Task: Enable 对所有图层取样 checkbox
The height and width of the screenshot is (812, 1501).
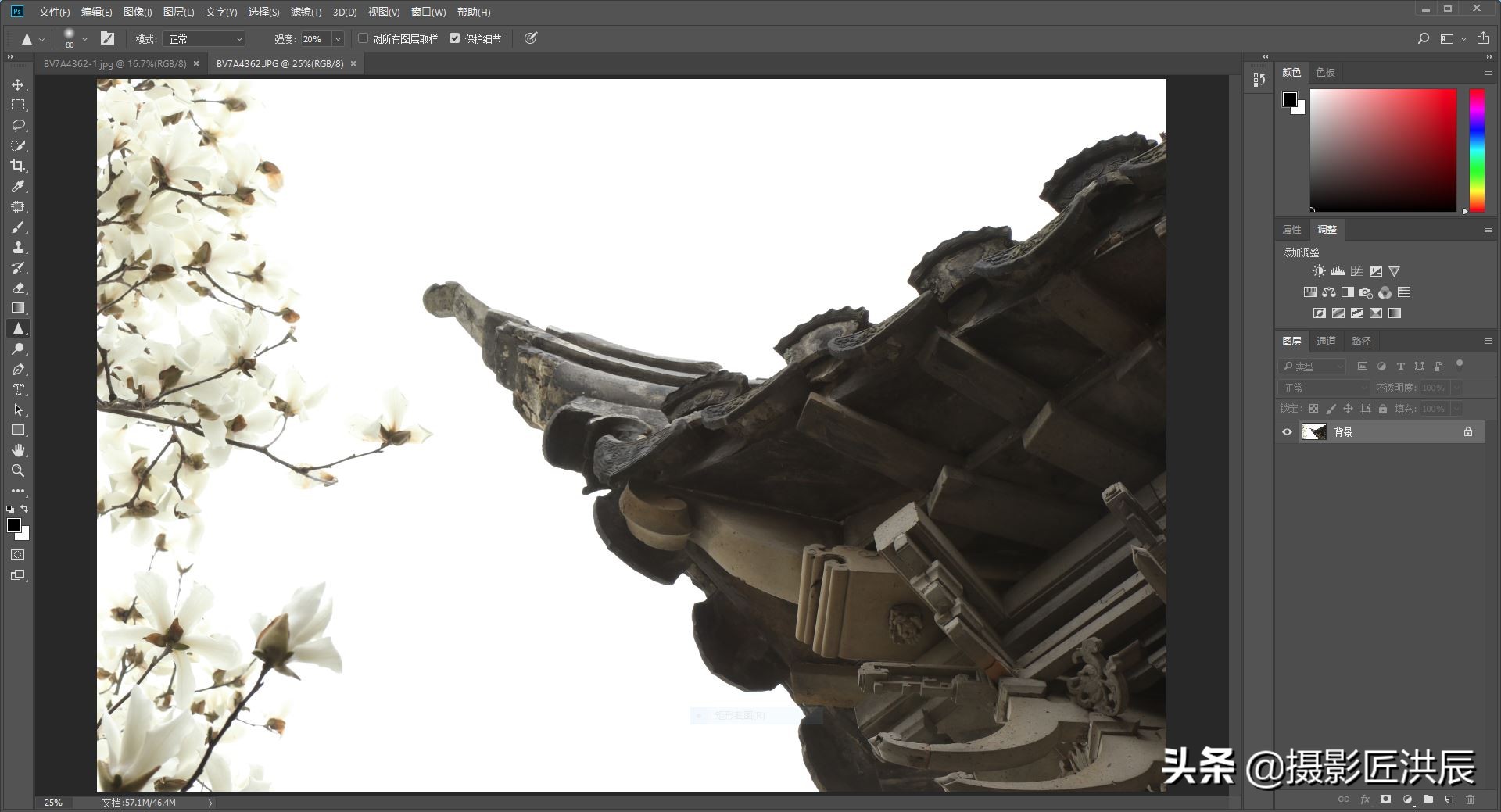Action: point(363,38)
